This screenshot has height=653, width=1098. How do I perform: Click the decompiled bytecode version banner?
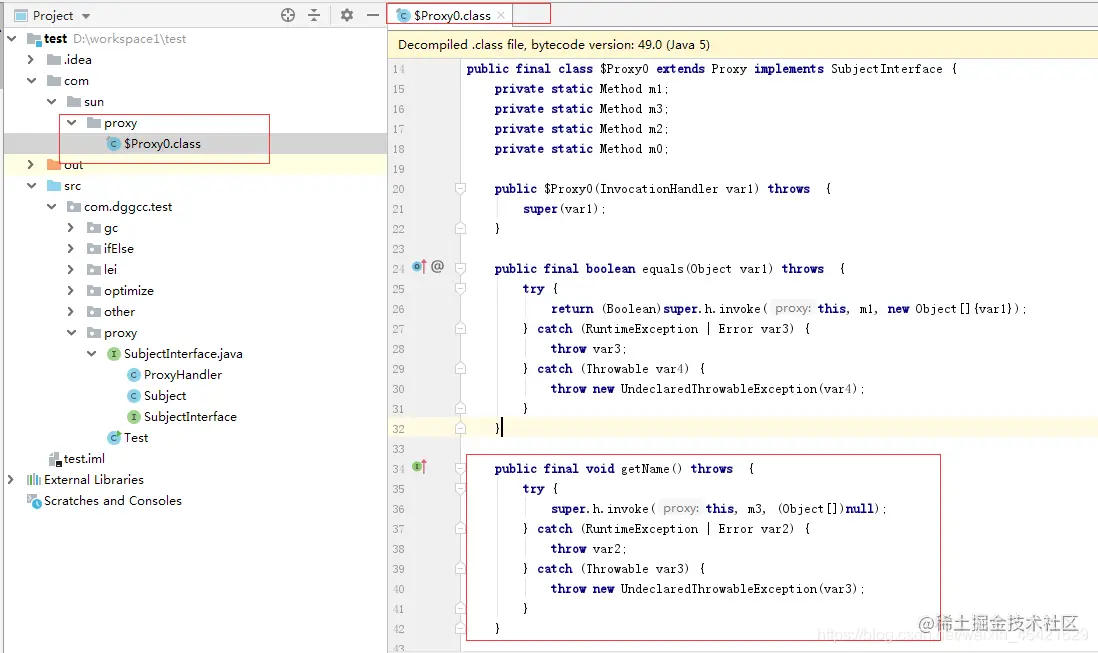click(742, 45)
